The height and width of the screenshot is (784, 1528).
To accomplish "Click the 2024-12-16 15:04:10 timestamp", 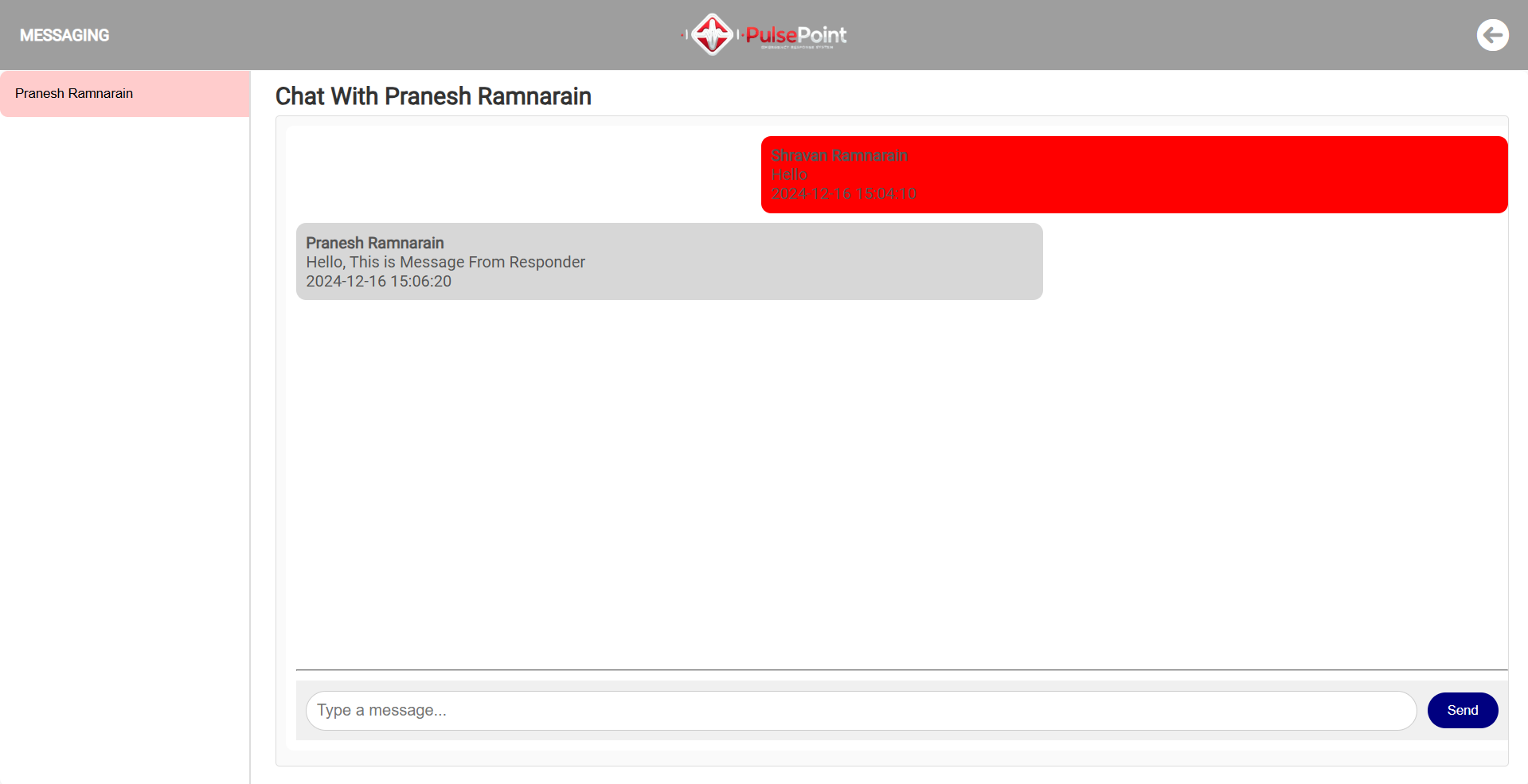I will (x=843, y=193).
